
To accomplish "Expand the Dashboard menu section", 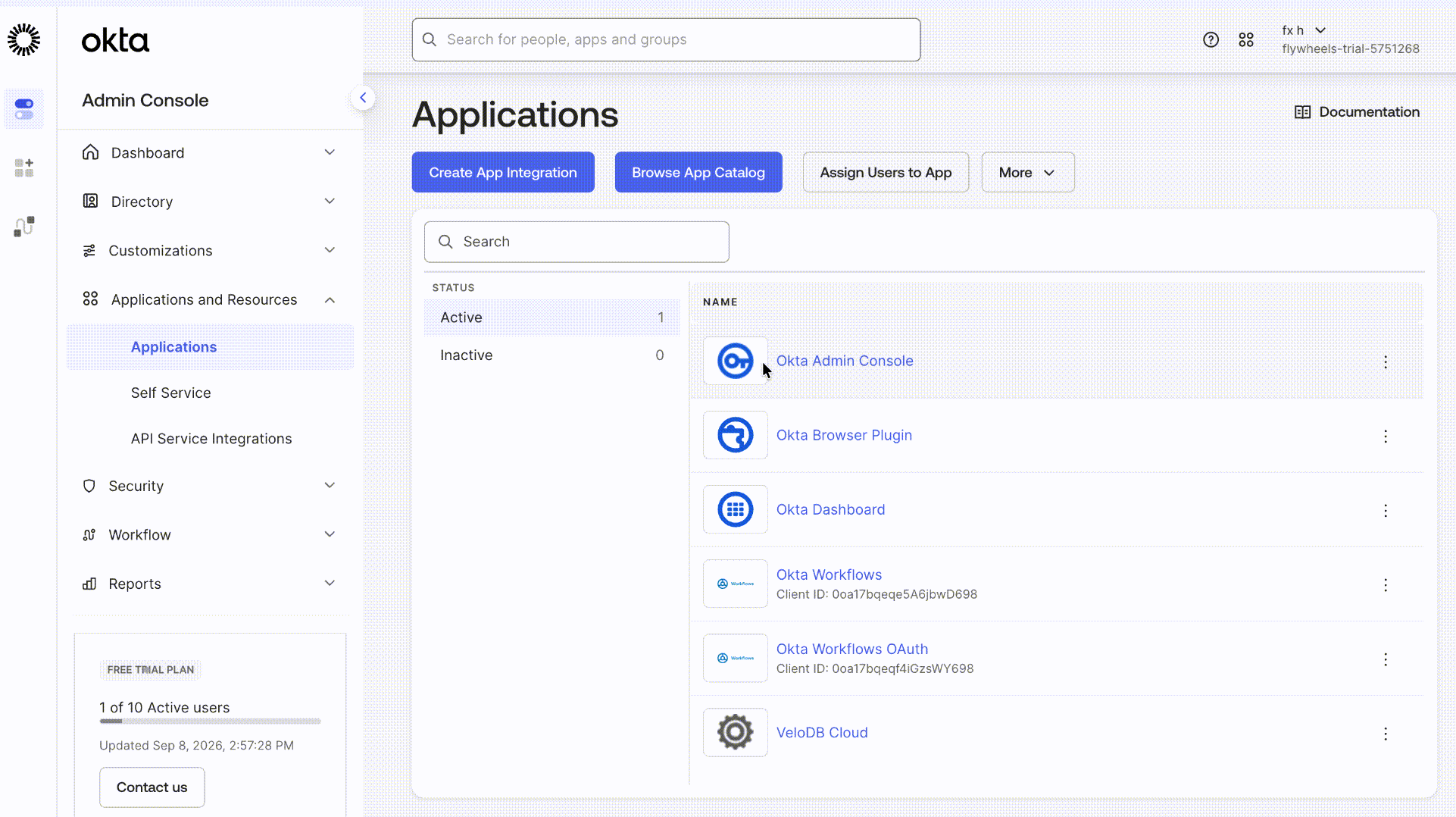I will coord(330,152).
